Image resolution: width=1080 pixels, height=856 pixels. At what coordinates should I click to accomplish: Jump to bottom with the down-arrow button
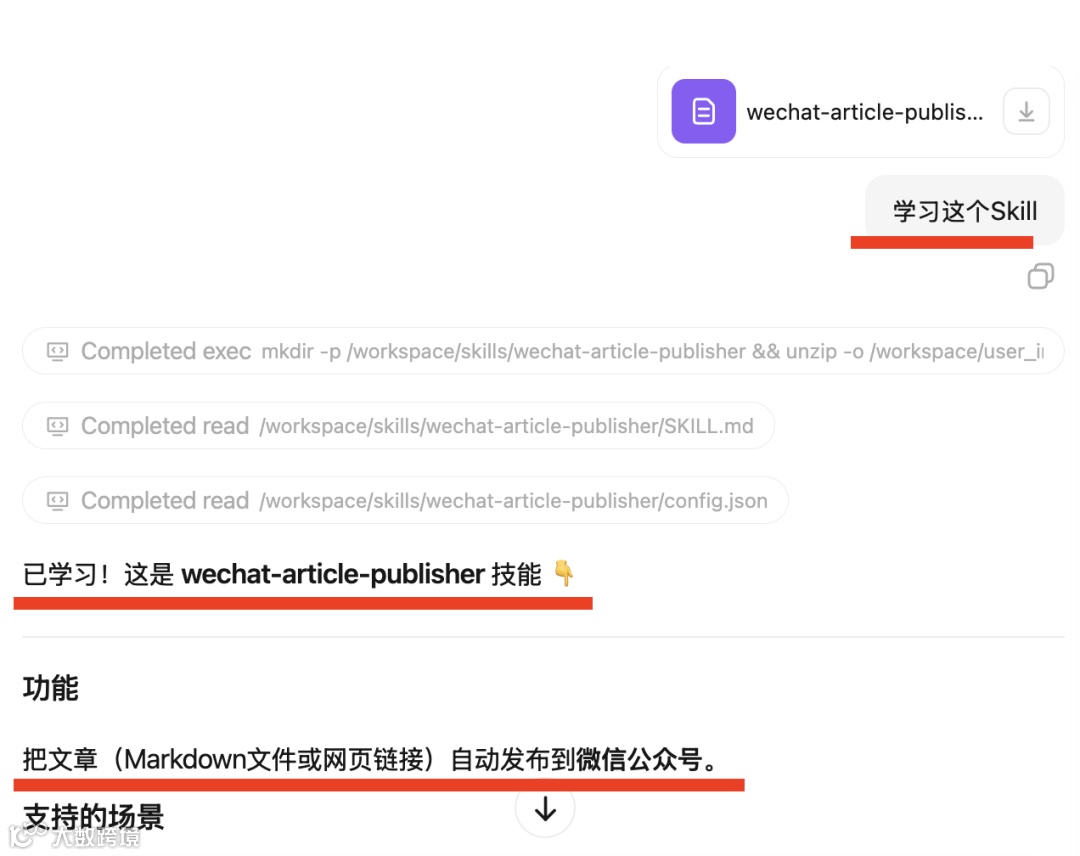tap(545, 808)
